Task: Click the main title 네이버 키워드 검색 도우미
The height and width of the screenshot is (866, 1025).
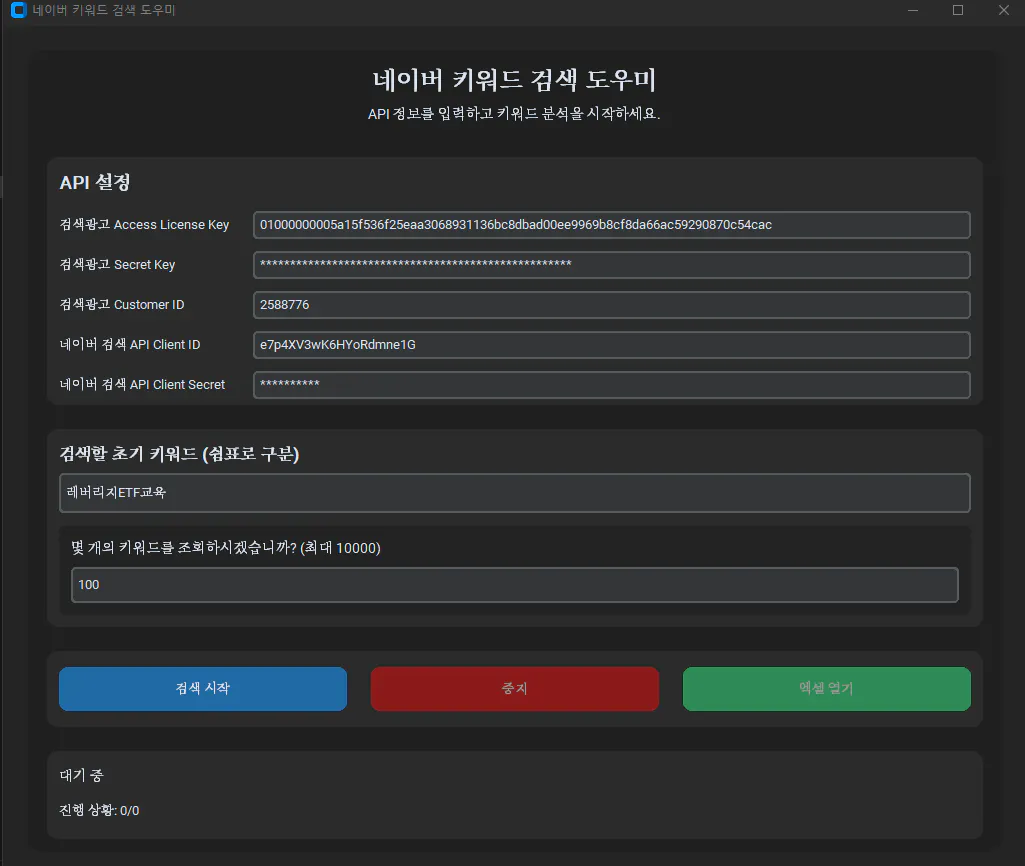Action: coord(514,80)
